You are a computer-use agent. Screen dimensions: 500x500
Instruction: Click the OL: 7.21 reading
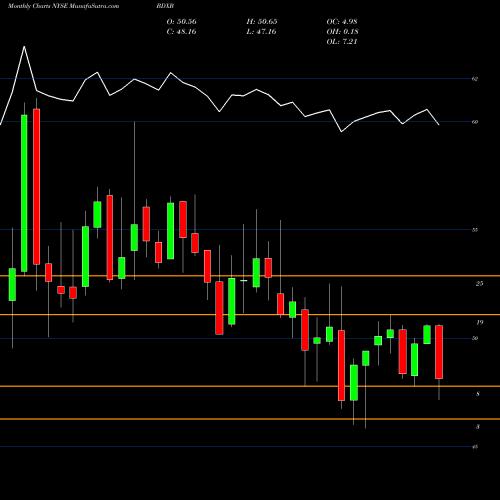(x=342, y=42)
